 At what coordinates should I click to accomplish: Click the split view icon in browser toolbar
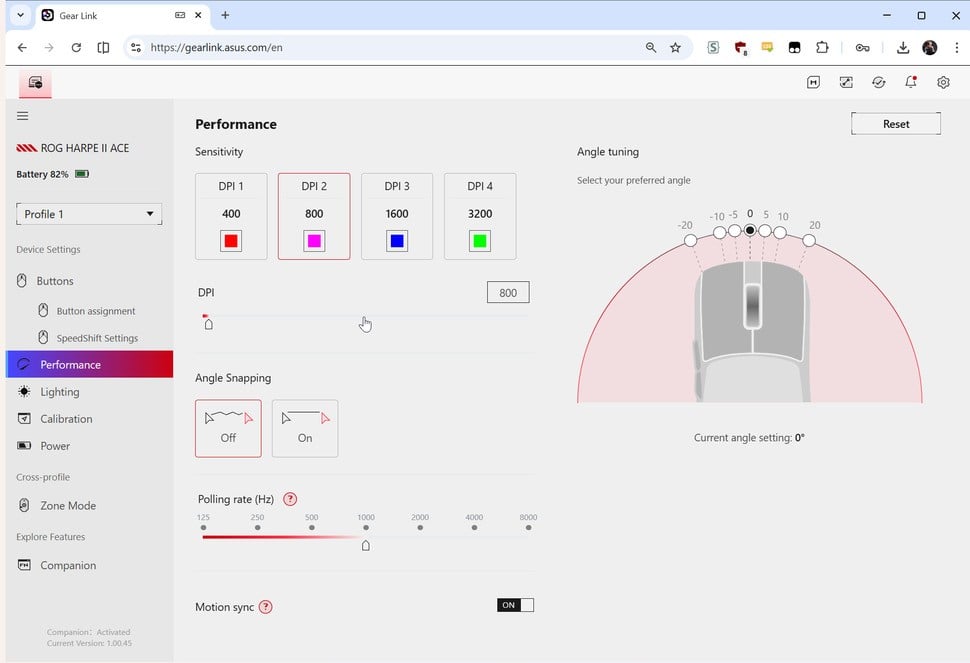(x=103, y=48)
